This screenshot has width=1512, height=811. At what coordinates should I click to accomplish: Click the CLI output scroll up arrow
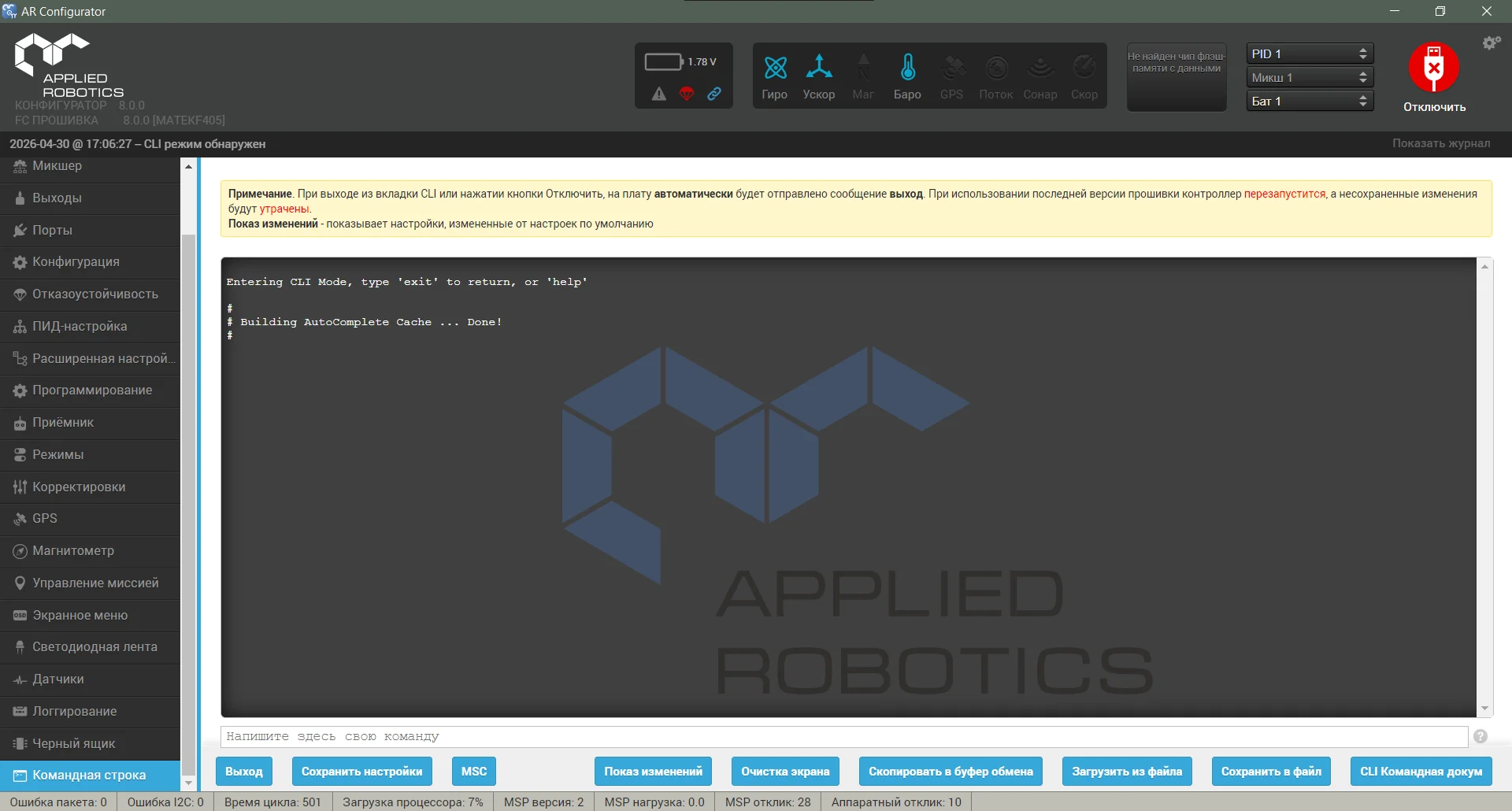(1484, 266)
